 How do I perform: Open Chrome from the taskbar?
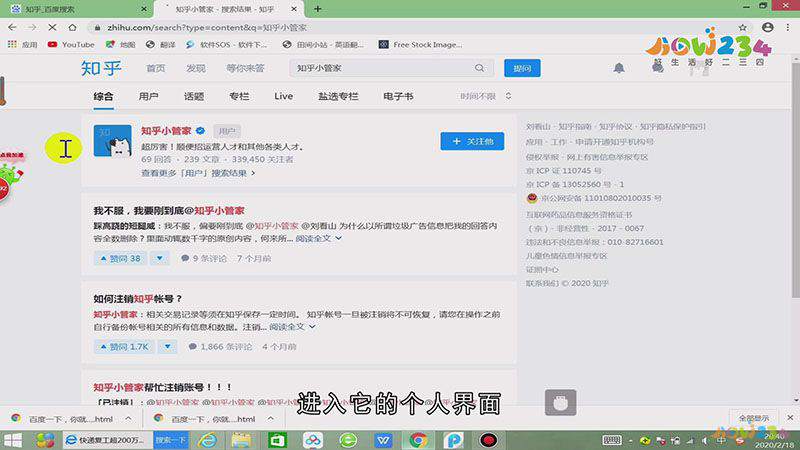coord(418,440)
